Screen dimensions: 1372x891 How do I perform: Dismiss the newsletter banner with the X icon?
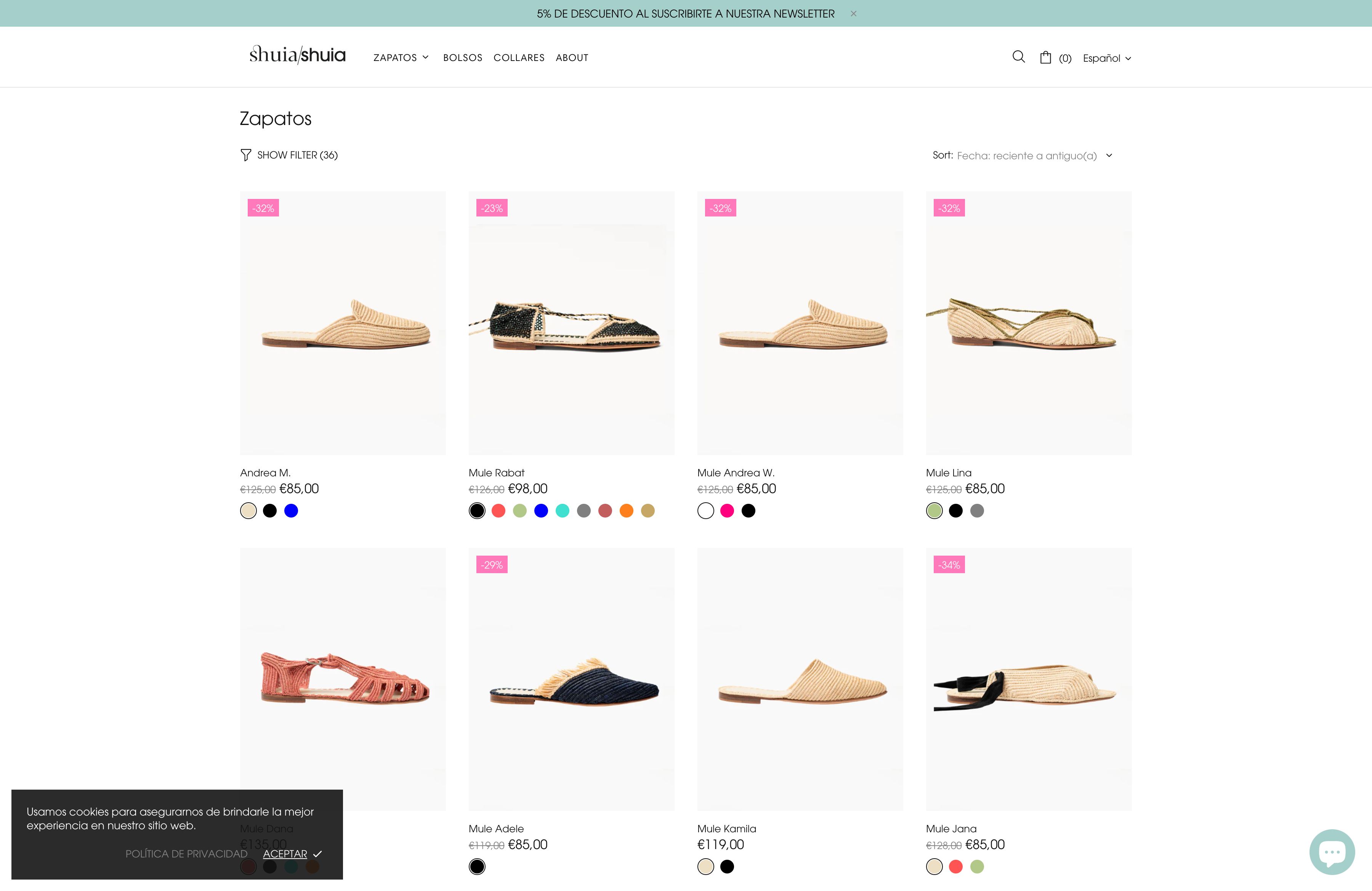[854, 13]
